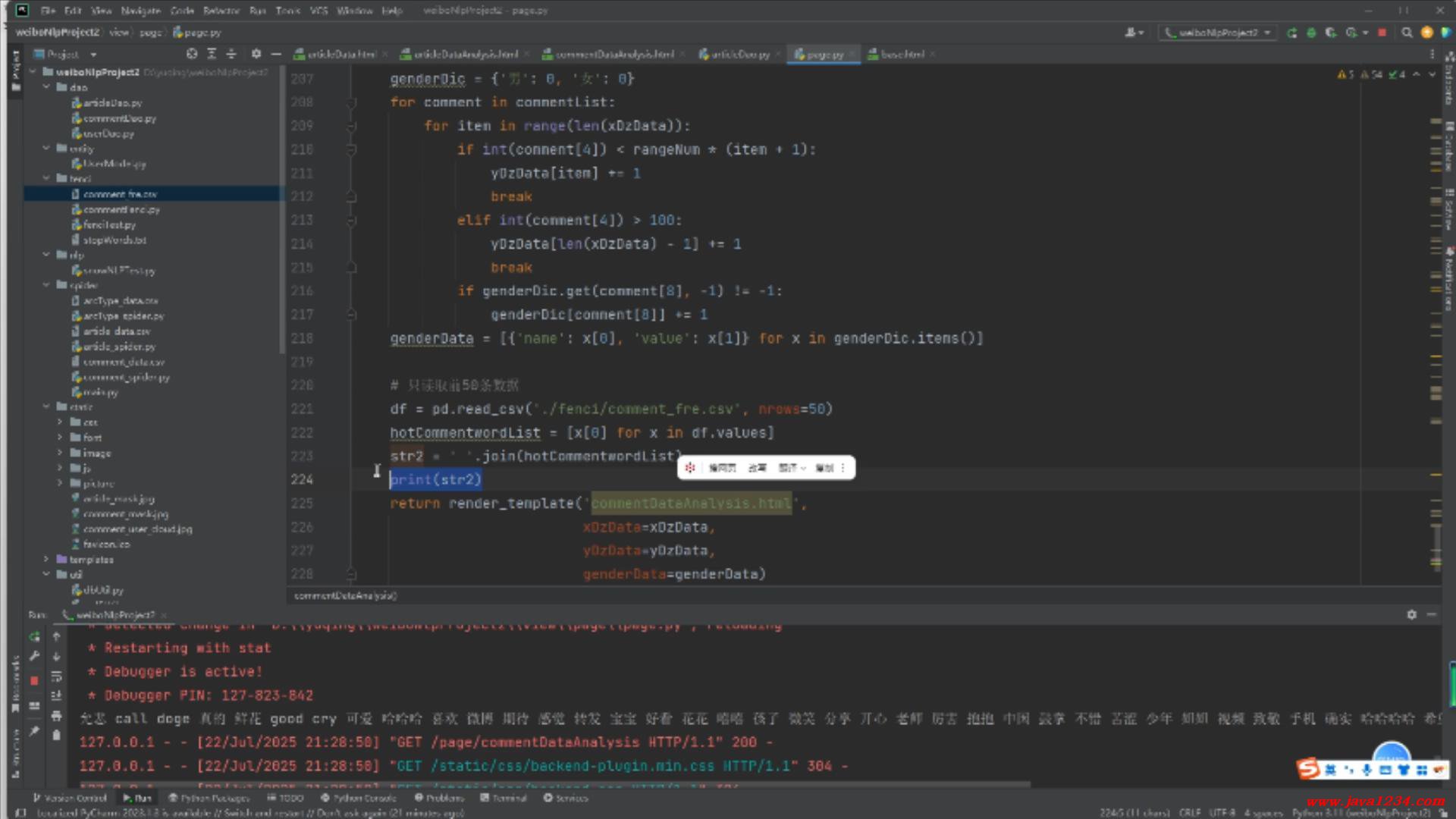
Task: Switch to the articleDao.py editor tab
Action: [739, 55]
